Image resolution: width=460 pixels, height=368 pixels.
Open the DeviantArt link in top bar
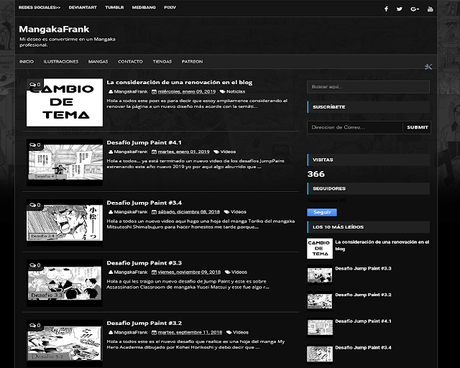point(83,7)
